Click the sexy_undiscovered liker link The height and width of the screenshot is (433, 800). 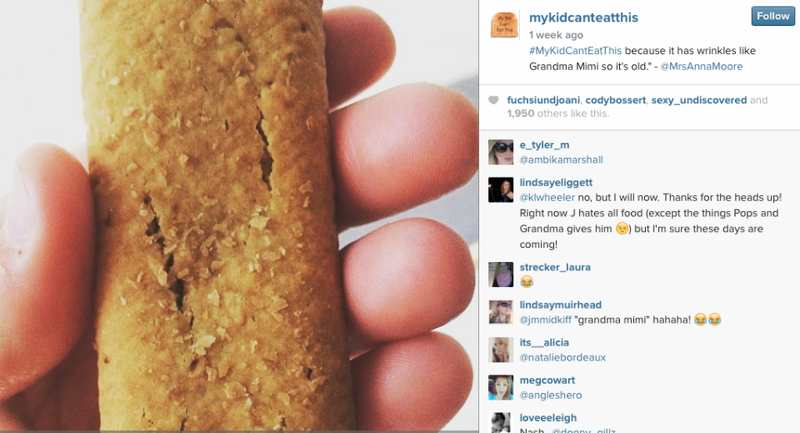point(699,100)
